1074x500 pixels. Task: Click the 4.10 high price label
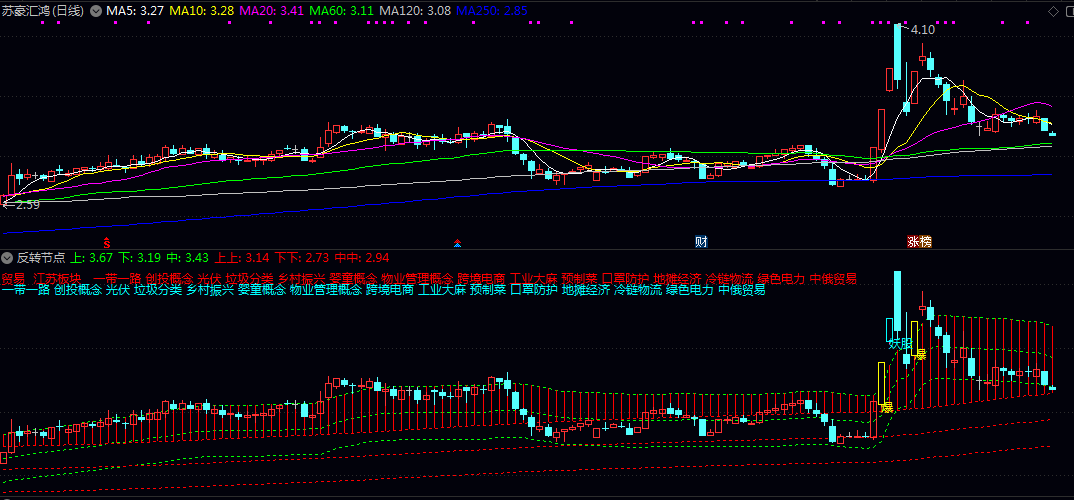922,30
